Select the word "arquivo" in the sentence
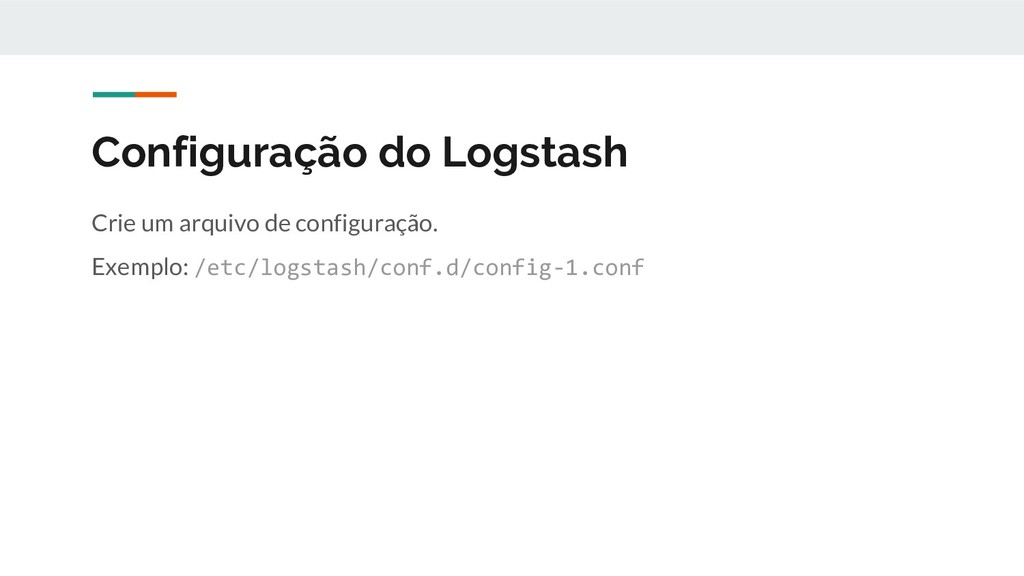1024x576 pixels. point(219,225)
